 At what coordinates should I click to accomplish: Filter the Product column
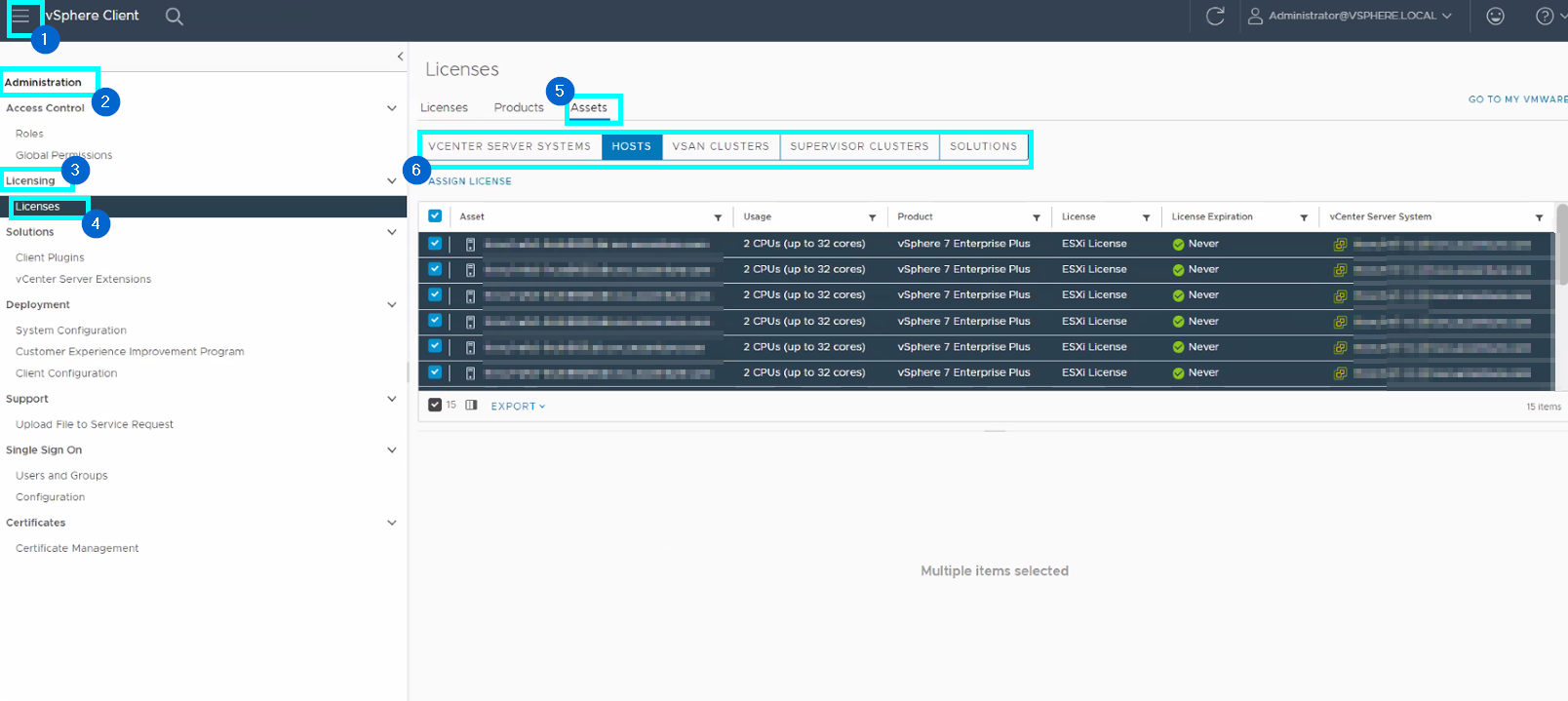click(x=1036, y=217)
